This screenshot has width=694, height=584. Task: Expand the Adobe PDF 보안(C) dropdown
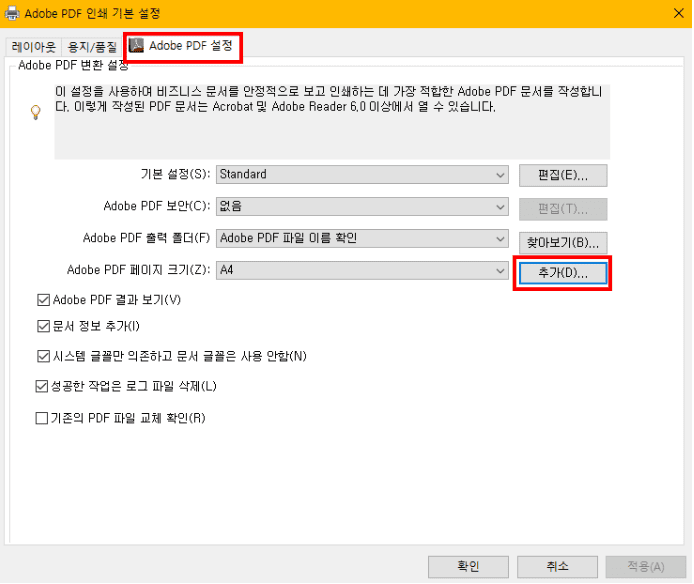[x=362, y=206]
